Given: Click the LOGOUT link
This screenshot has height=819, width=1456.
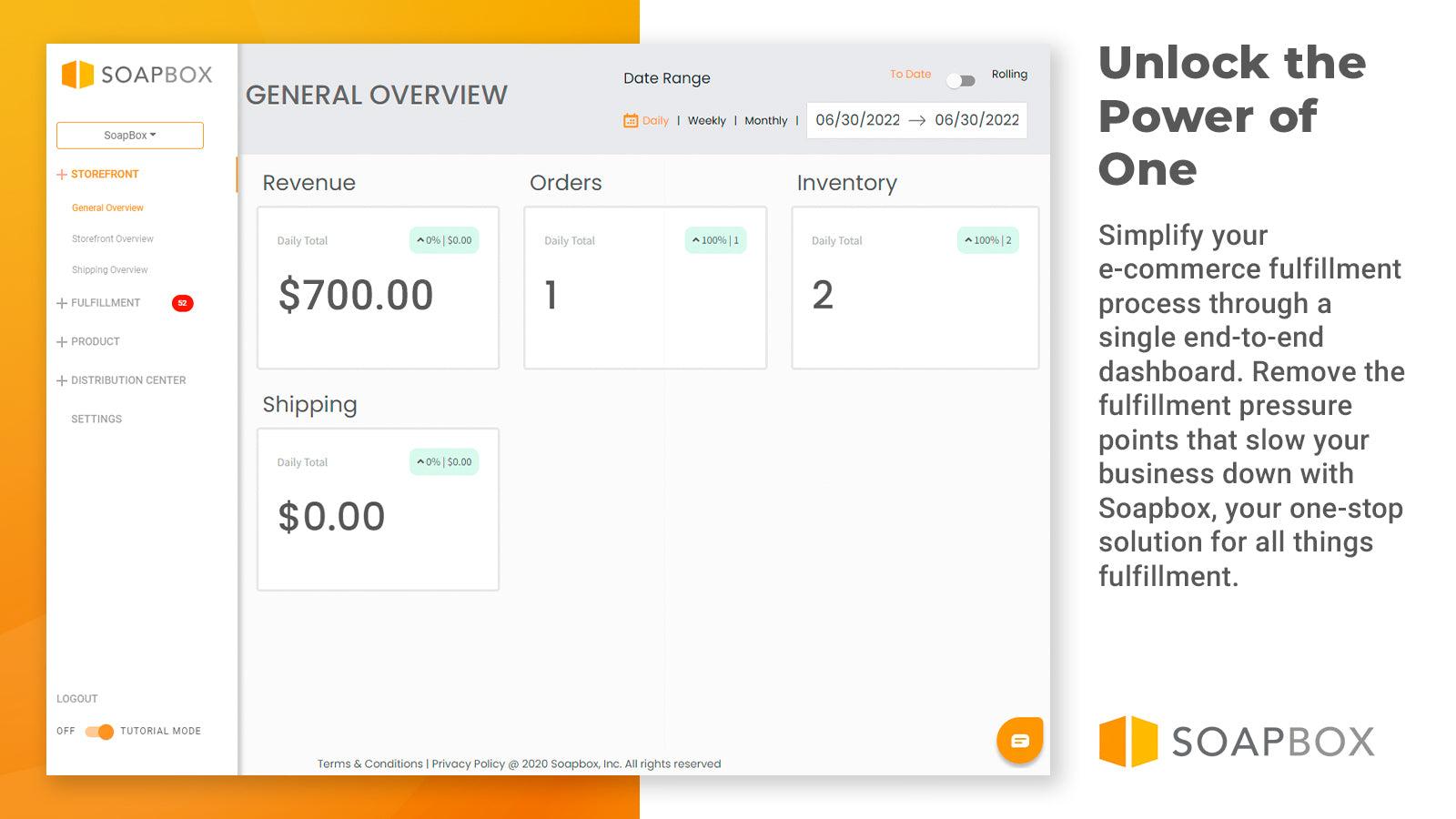Looking at the screenshot, I should tap(77, 698).
